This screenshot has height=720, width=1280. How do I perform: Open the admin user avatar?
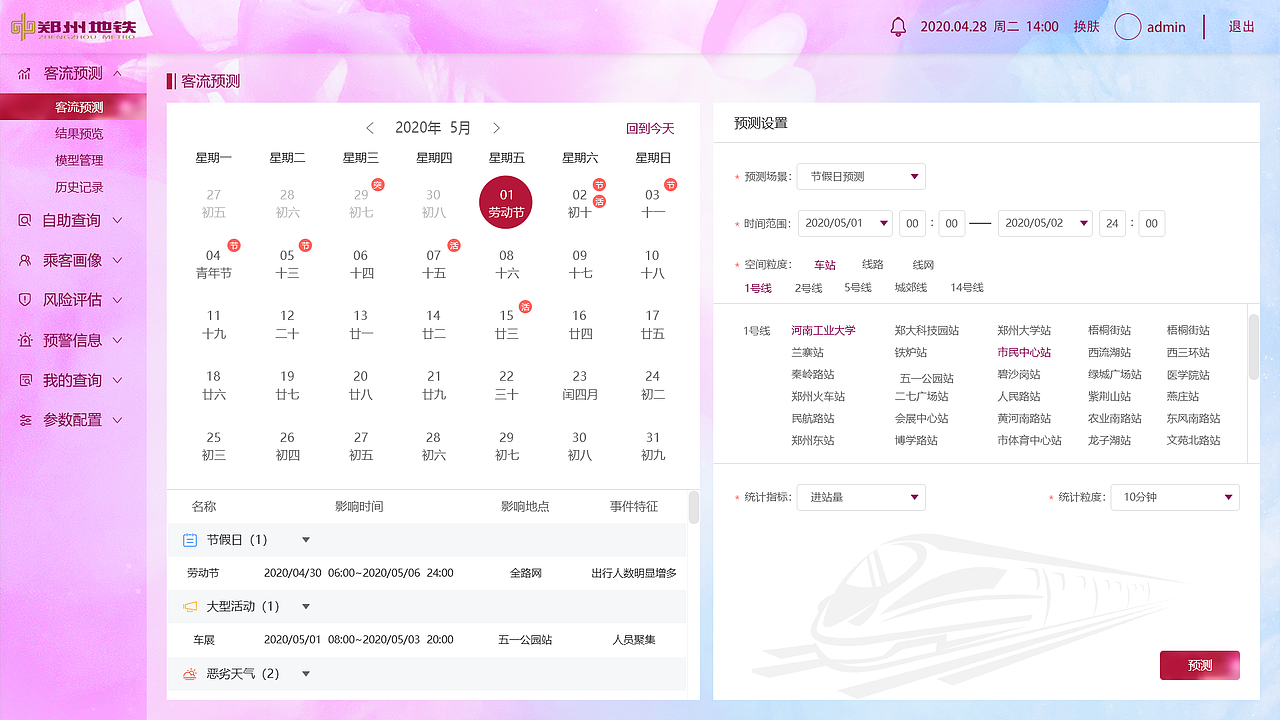click(x=1128, y=27)
